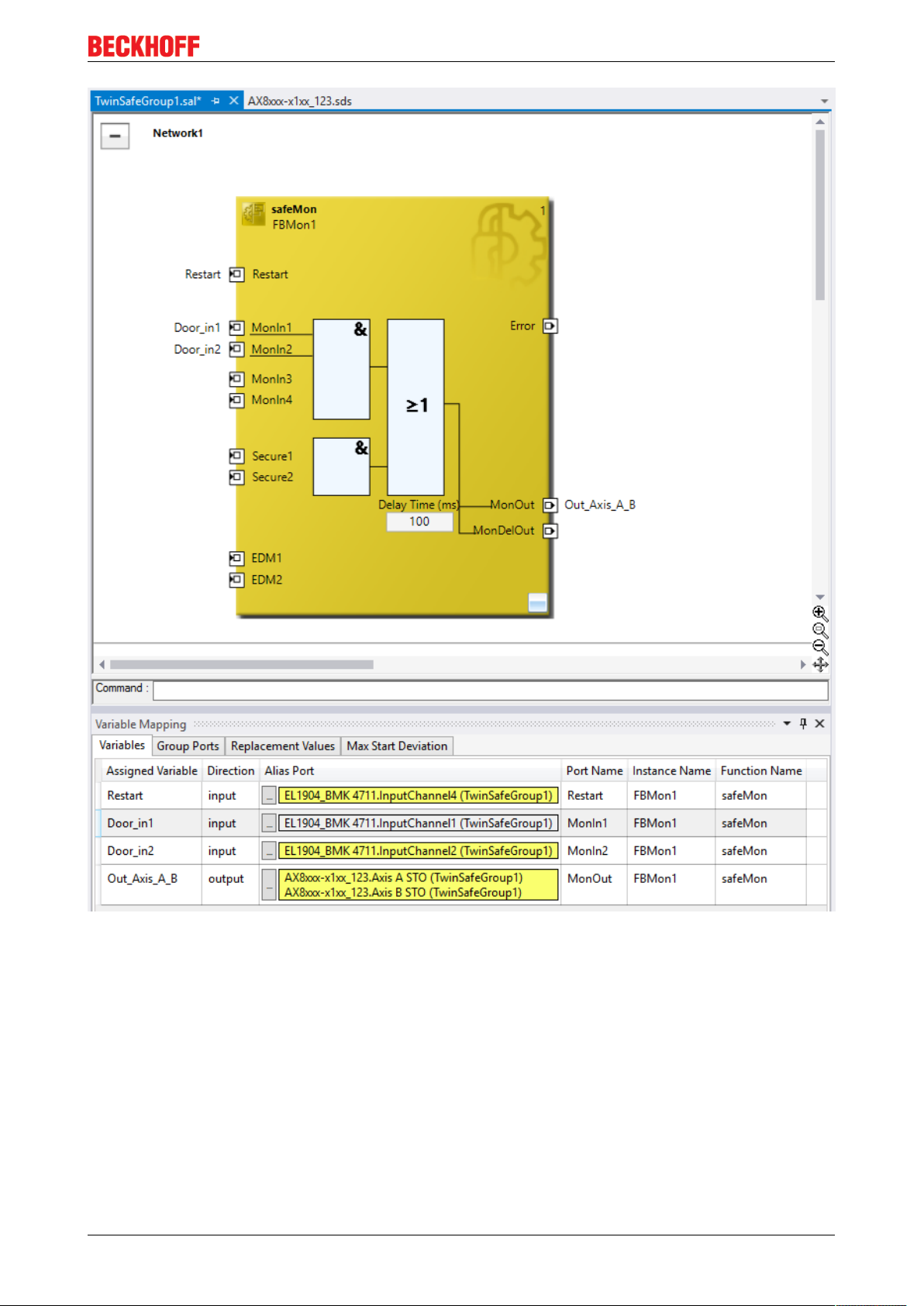Viewport: 924px width, 1306px height.
Task: Open alias port browser for Restart row
Action: [x=269, y=796]
